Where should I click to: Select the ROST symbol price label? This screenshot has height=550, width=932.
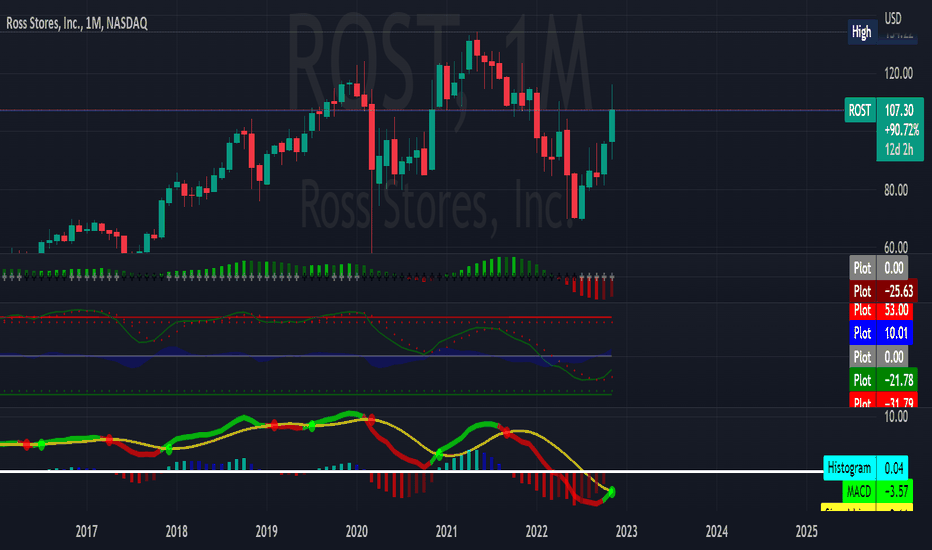pos(859,110)
